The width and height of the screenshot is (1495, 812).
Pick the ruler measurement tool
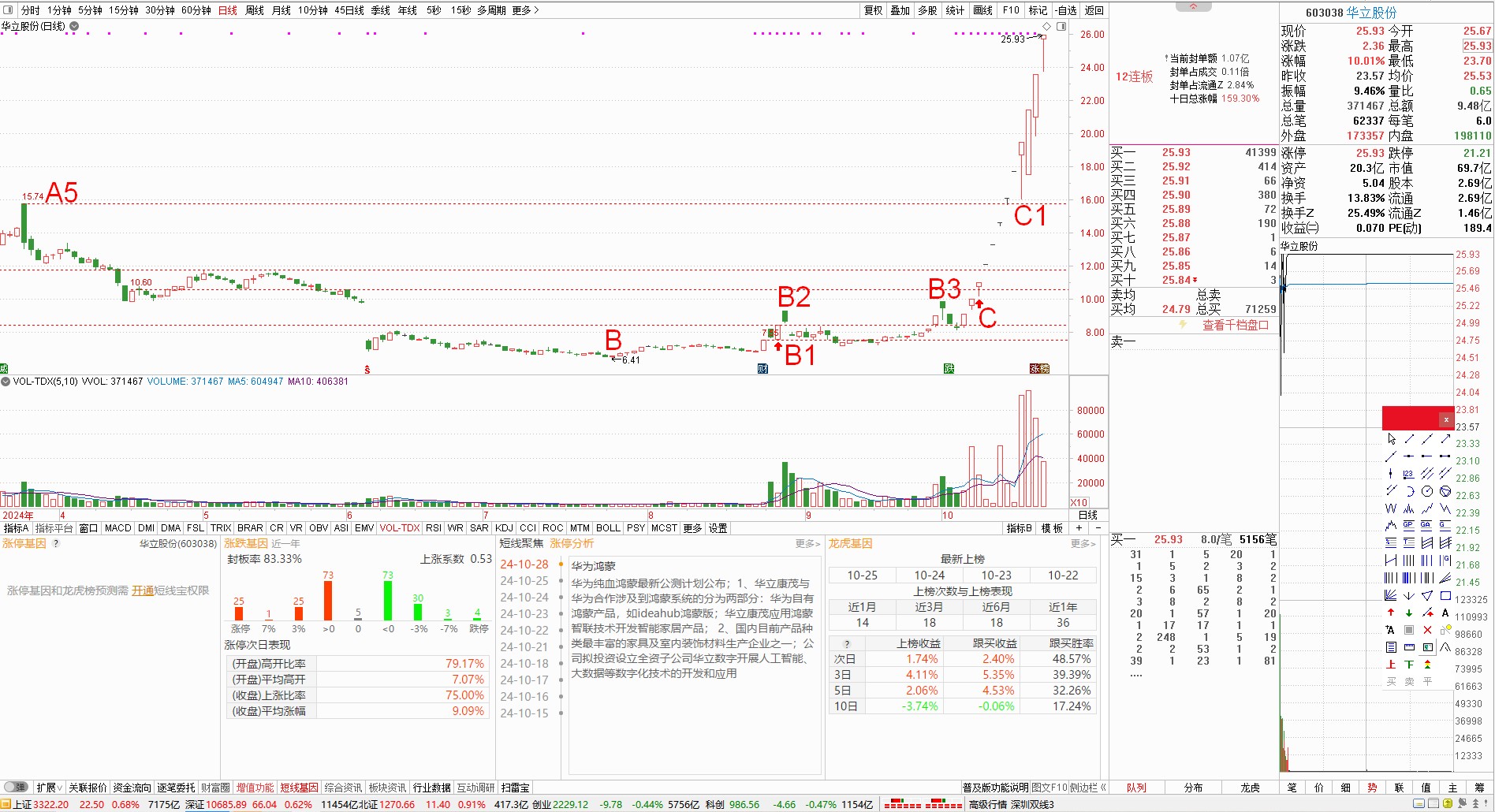point(1409,647)
